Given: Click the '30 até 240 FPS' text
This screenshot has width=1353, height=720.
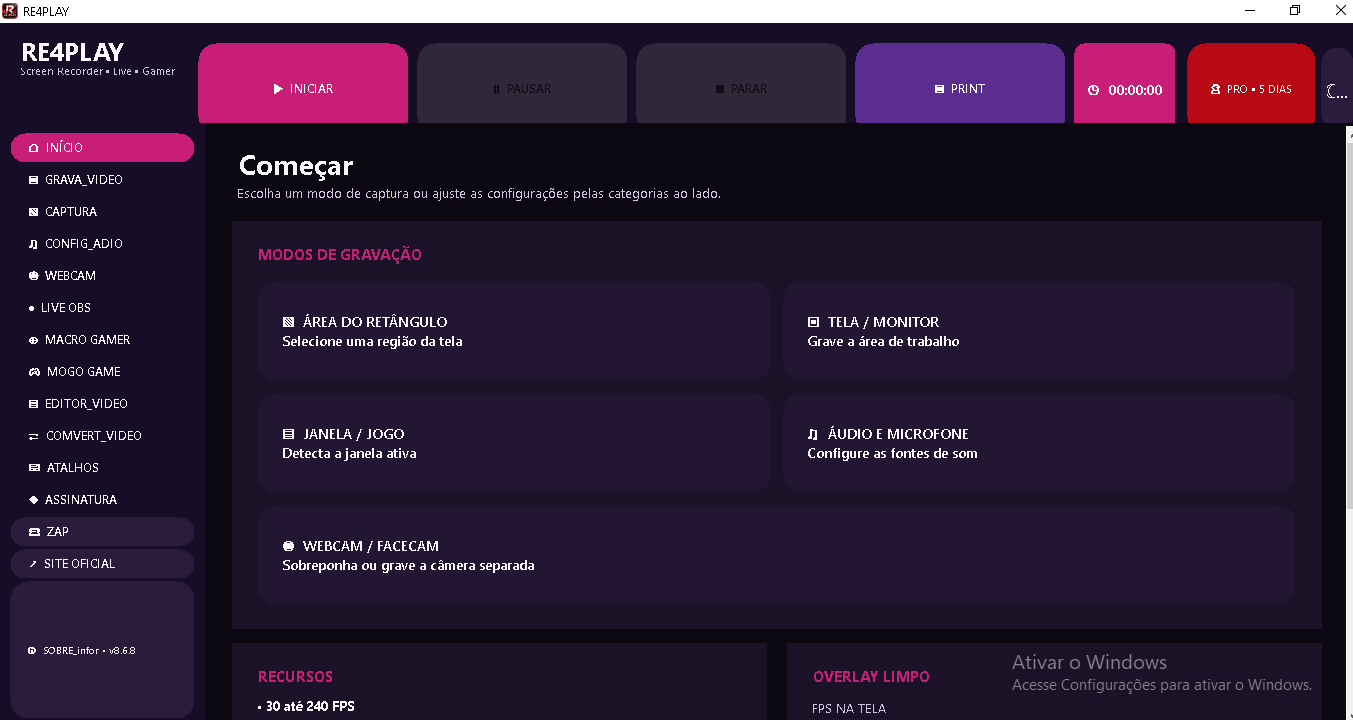Looking at the screenshot, I should click(x=310, y=707).
